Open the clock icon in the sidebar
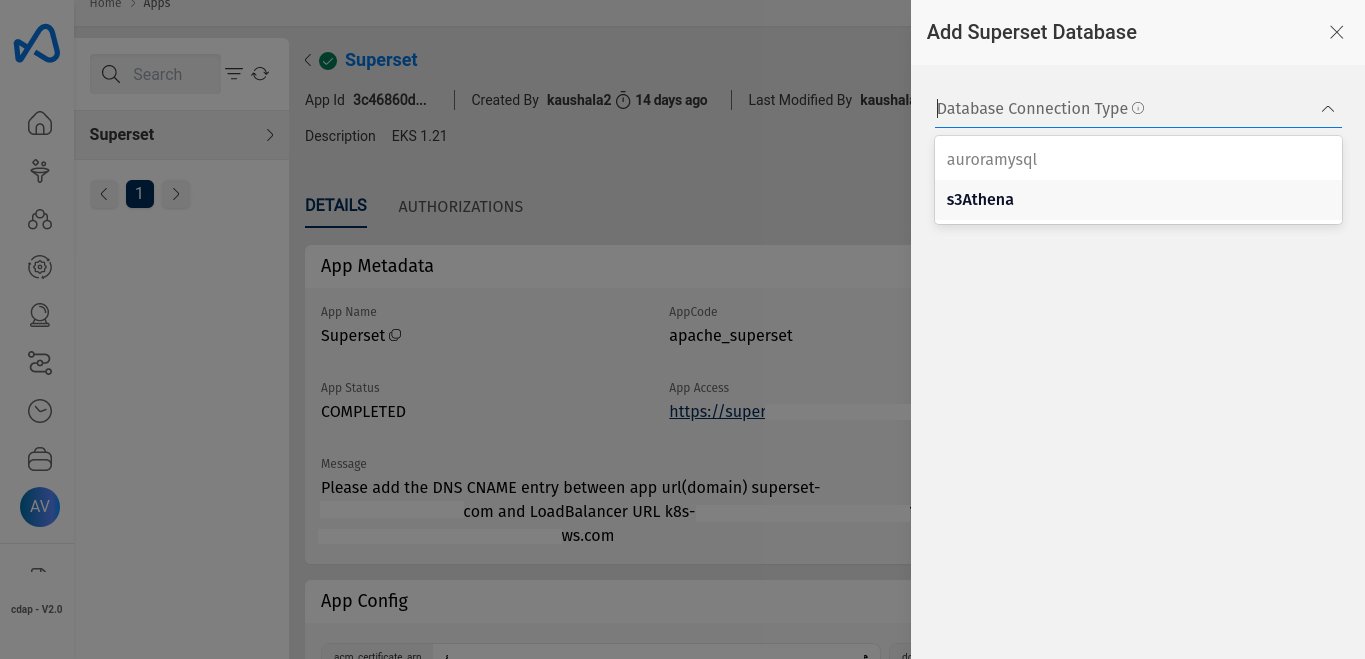The width and height of the screenshot is (1365, 659). (x=40, y=411)
